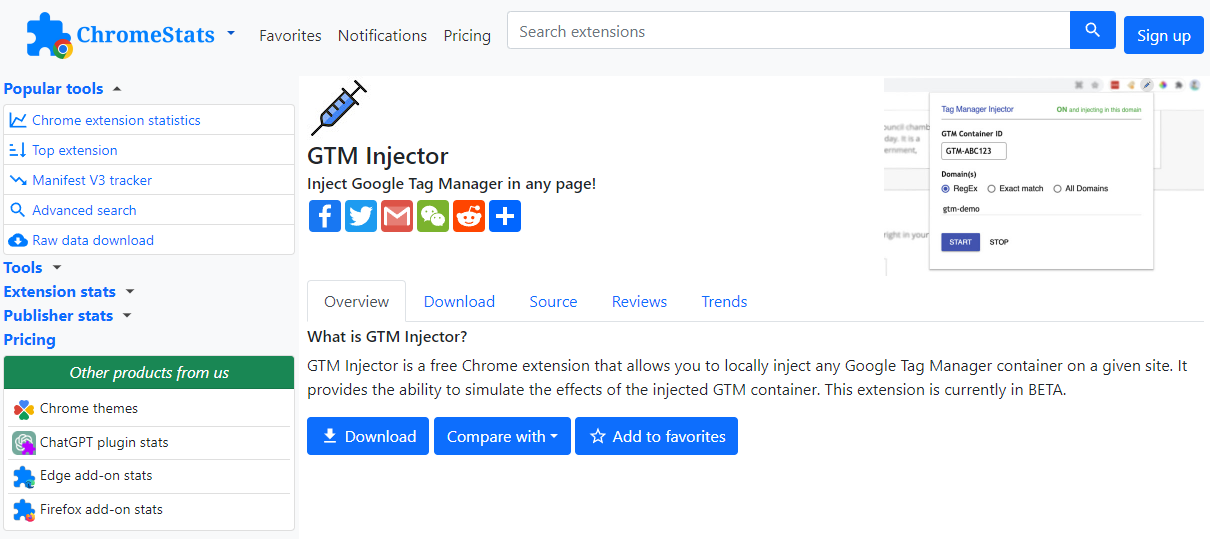Click the Chrome extension statistics chart icon
This screenshot has height=539, width=1210.
(17, 120)
